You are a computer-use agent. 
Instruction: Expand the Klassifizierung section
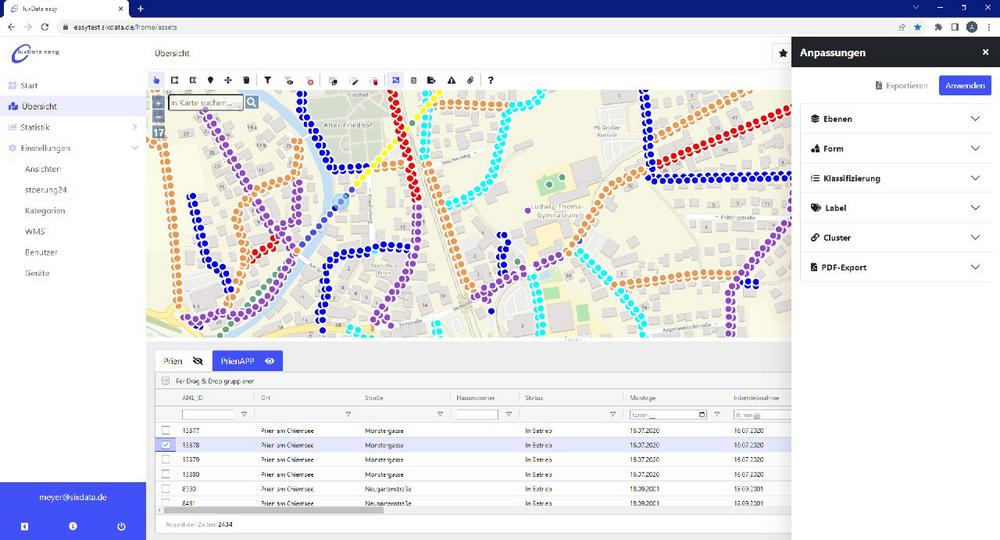pyautogui.click(x=895, y=178)
